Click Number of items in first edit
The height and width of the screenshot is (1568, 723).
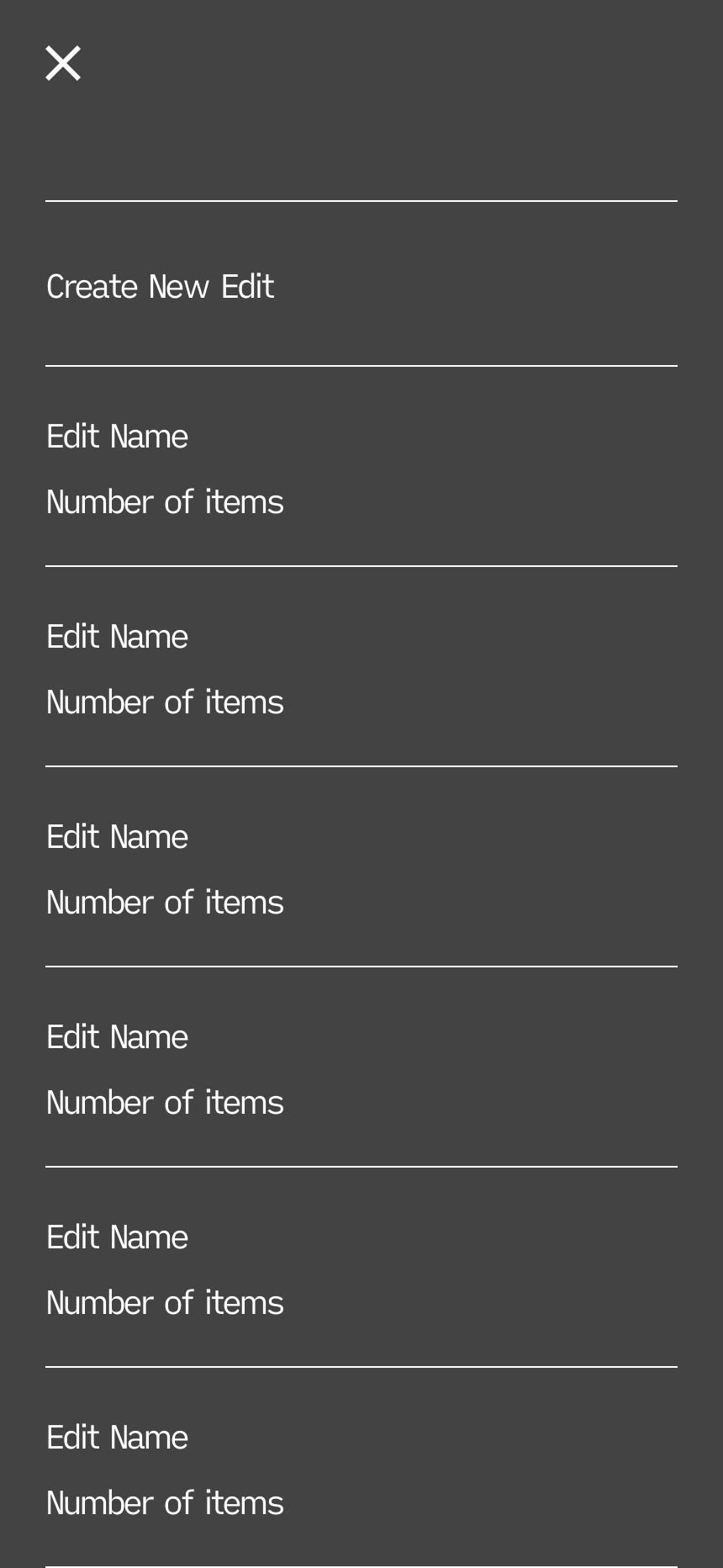coord(166,502)
